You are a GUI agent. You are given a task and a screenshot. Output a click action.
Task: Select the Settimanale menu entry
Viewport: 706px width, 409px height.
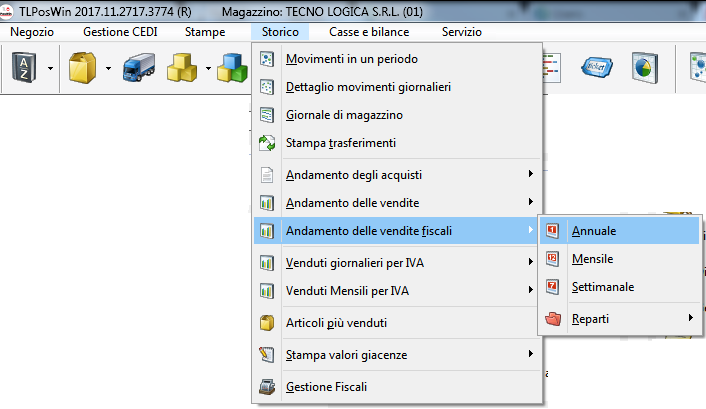pos(602,287)
